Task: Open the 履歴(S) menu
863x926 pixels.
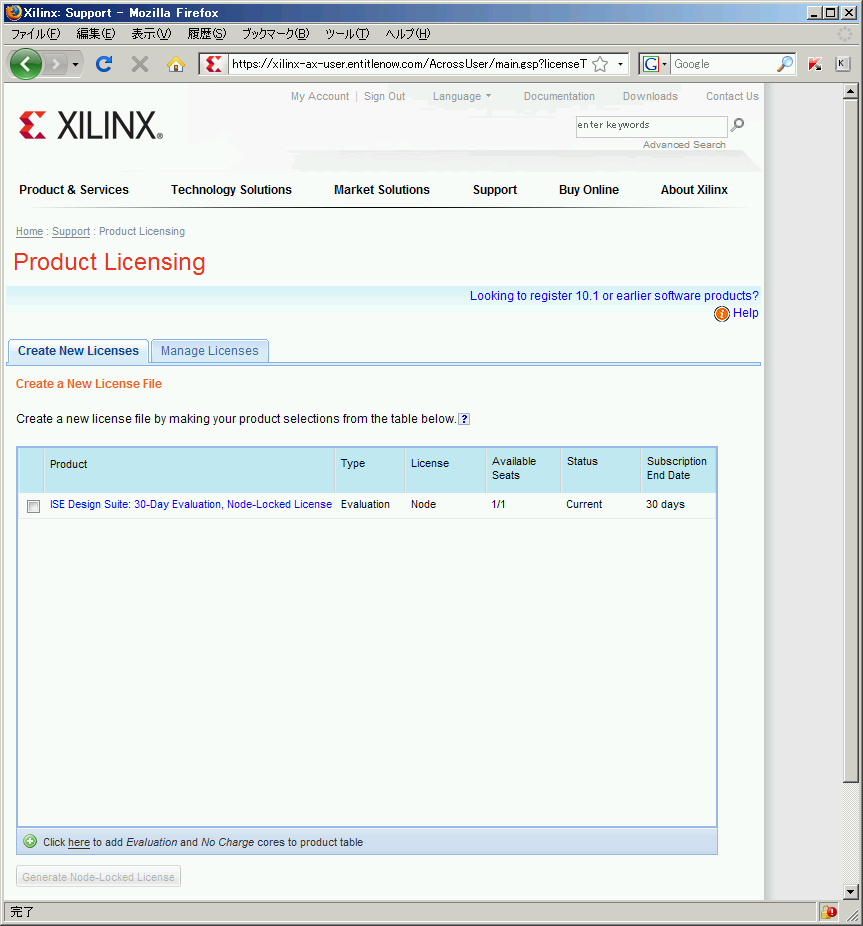Action: coord(207,34)
